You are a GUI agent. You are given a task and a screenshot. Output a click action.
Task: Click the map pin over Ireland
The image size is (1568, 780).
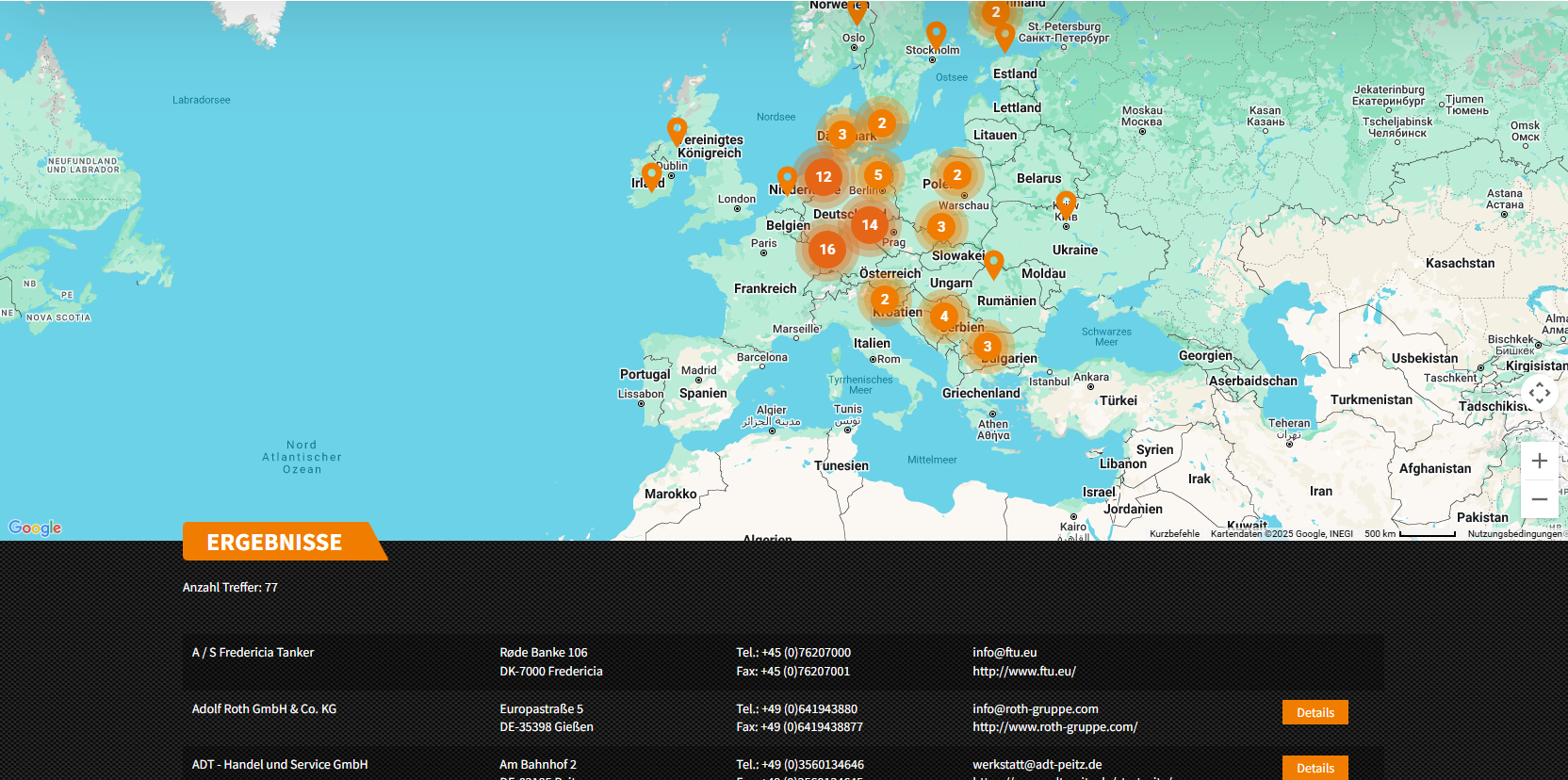(x=651, y=175)
